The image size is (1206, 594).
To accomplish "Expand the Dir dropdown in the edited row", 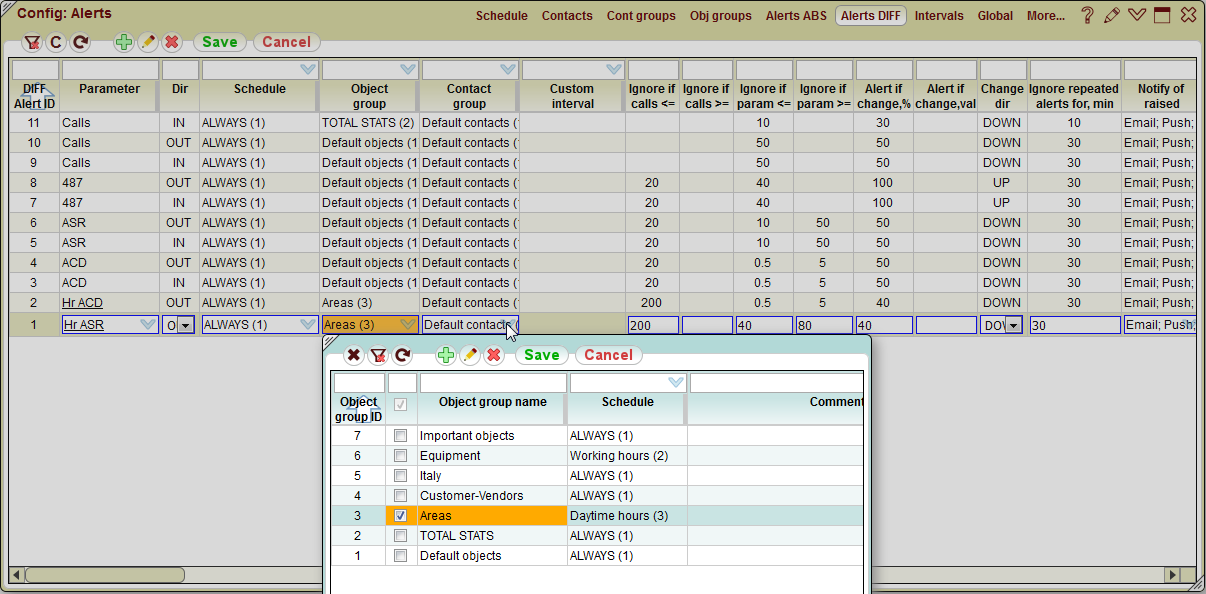I will click(186, 324).
